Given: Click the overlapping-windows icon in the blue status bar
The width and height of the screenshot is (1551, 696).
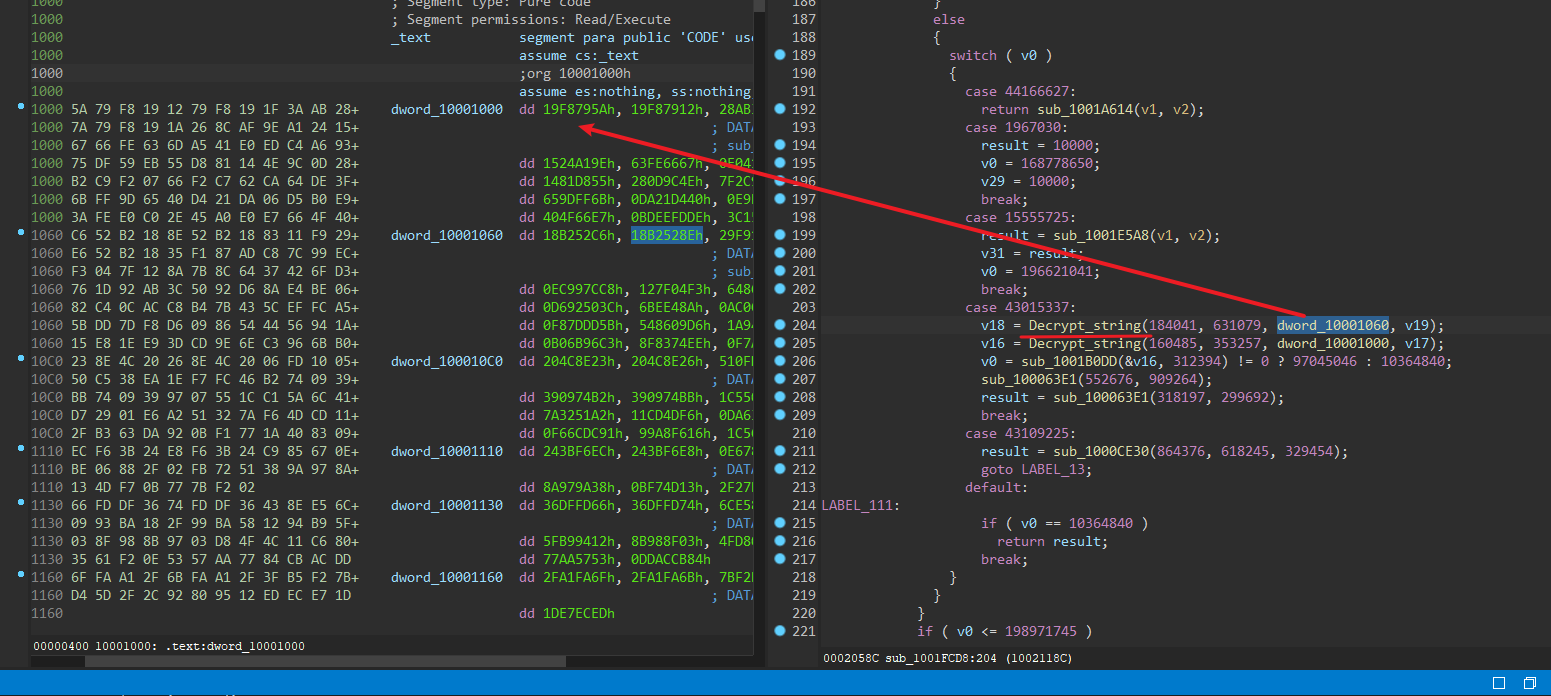Looking at the screenshot, I should pyautogui.click(x=1530, y=683).
